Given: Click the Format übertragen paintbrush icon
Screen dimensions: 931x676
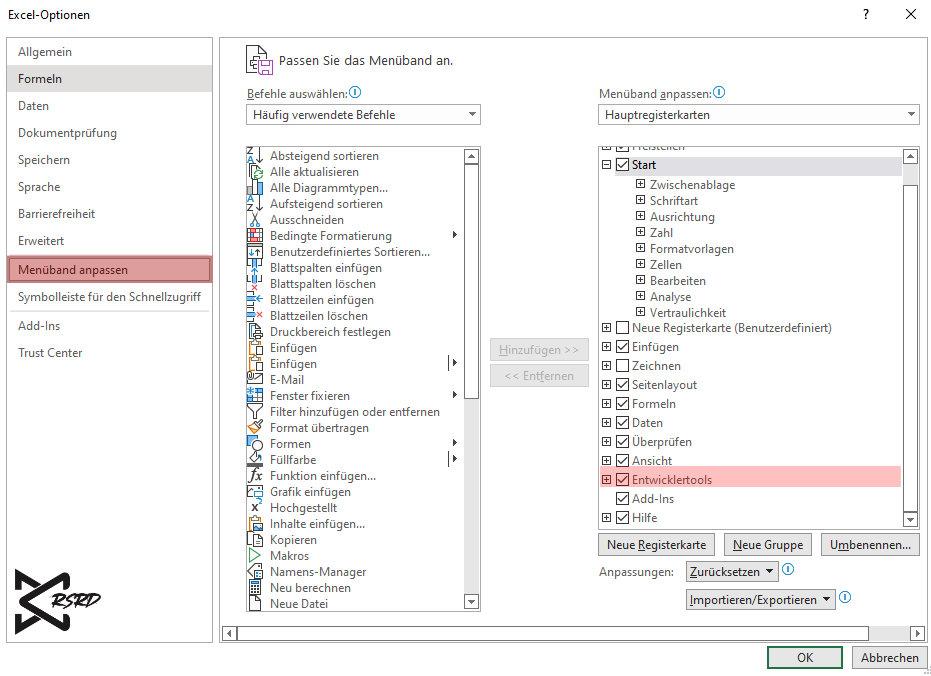Looking at the screenshot, I should click(x=254, y=428).
